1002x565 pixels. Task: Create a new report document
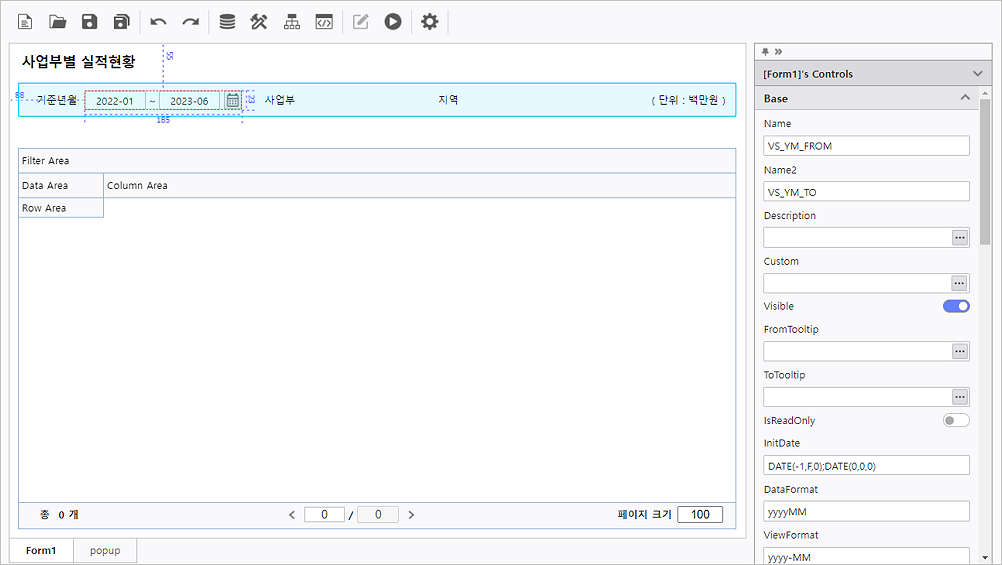(25, 21)
